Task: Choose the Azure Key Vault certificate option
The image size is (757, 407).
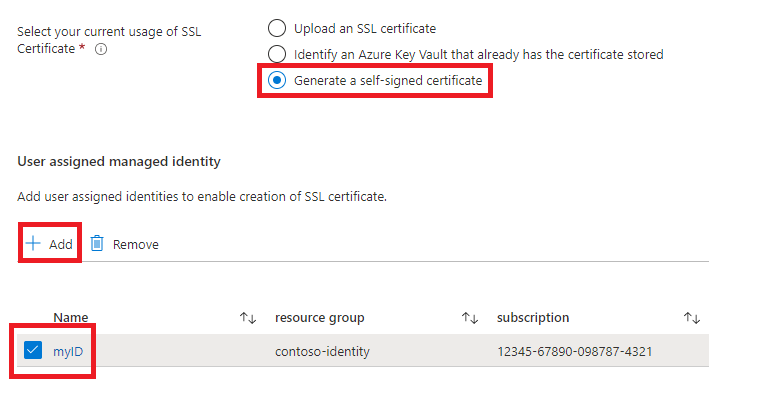Action: tap(277, 54)
